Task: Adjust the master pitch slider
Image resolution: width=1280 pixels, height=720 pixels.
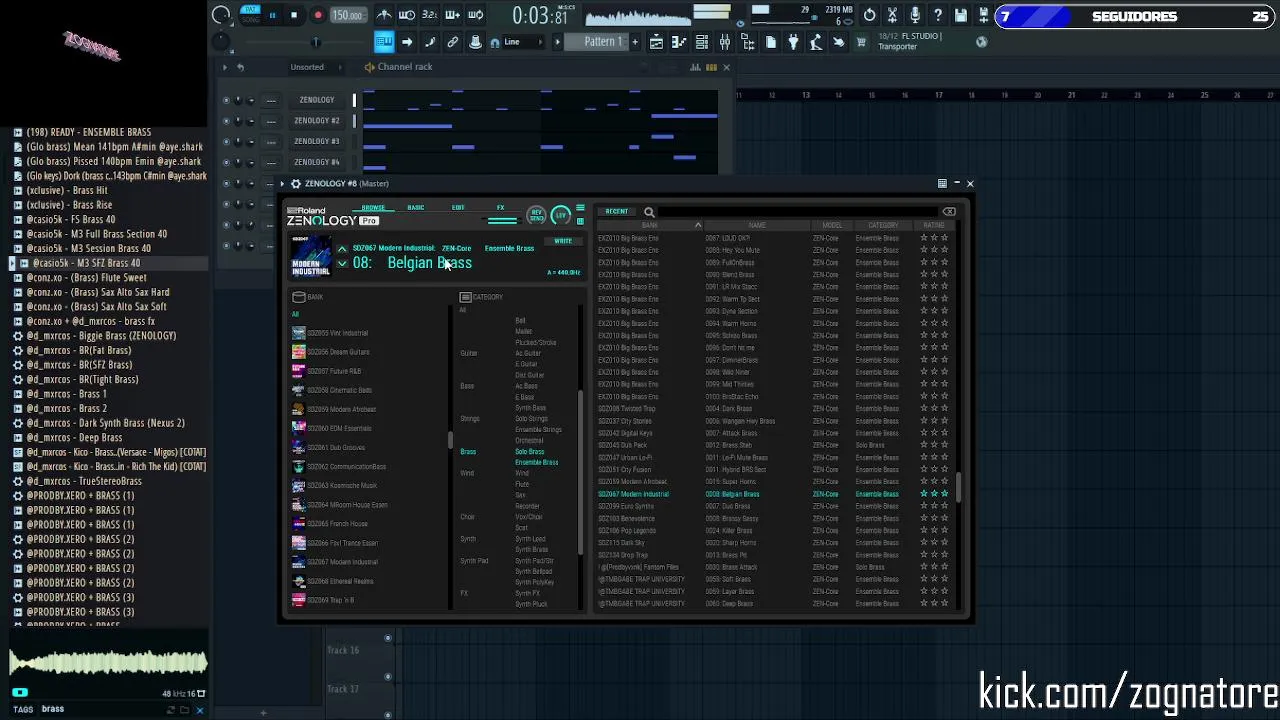Action: 316,42
